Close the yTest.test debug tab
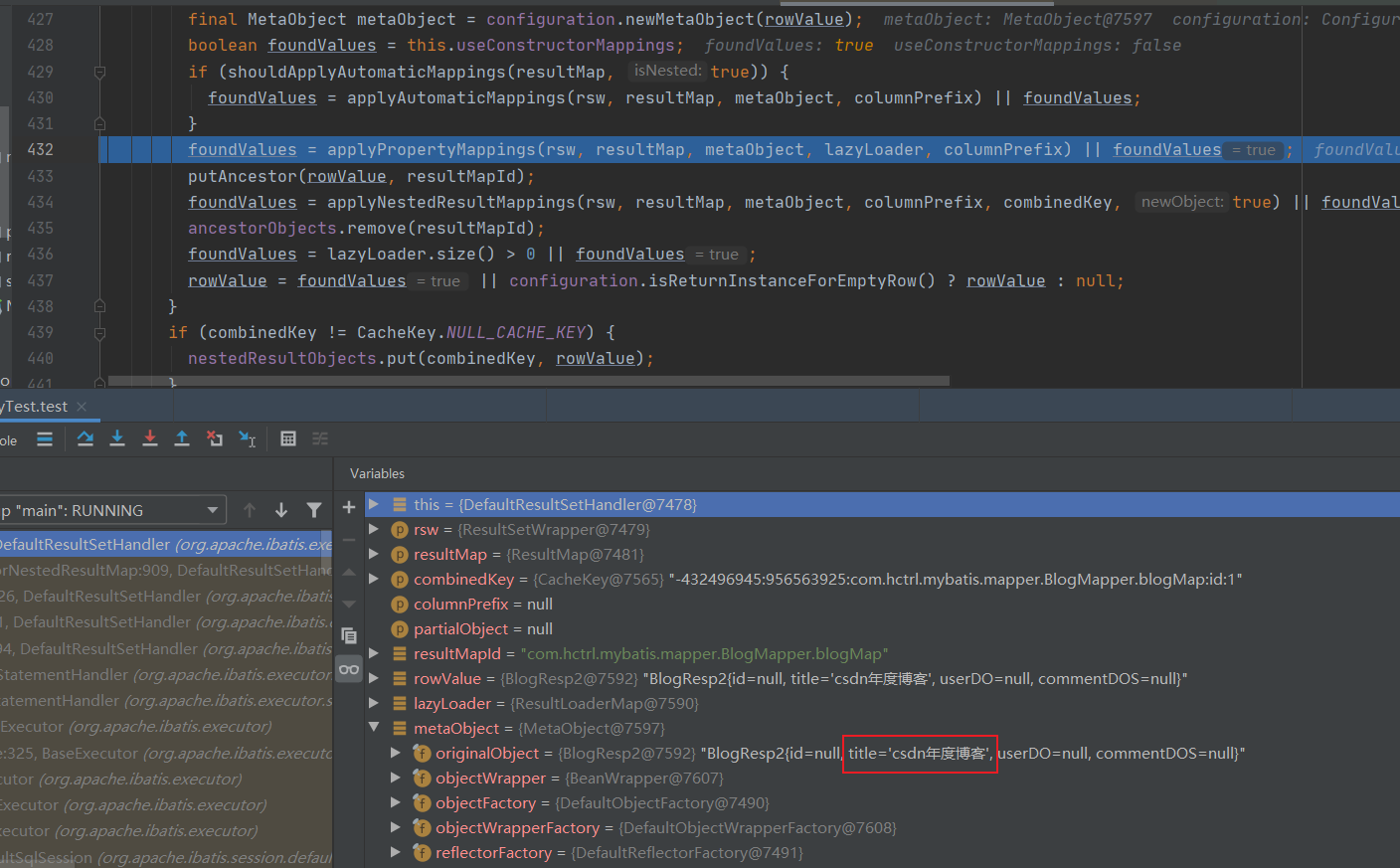Viewport: 1400px width, 868px height. coord(82,407)
